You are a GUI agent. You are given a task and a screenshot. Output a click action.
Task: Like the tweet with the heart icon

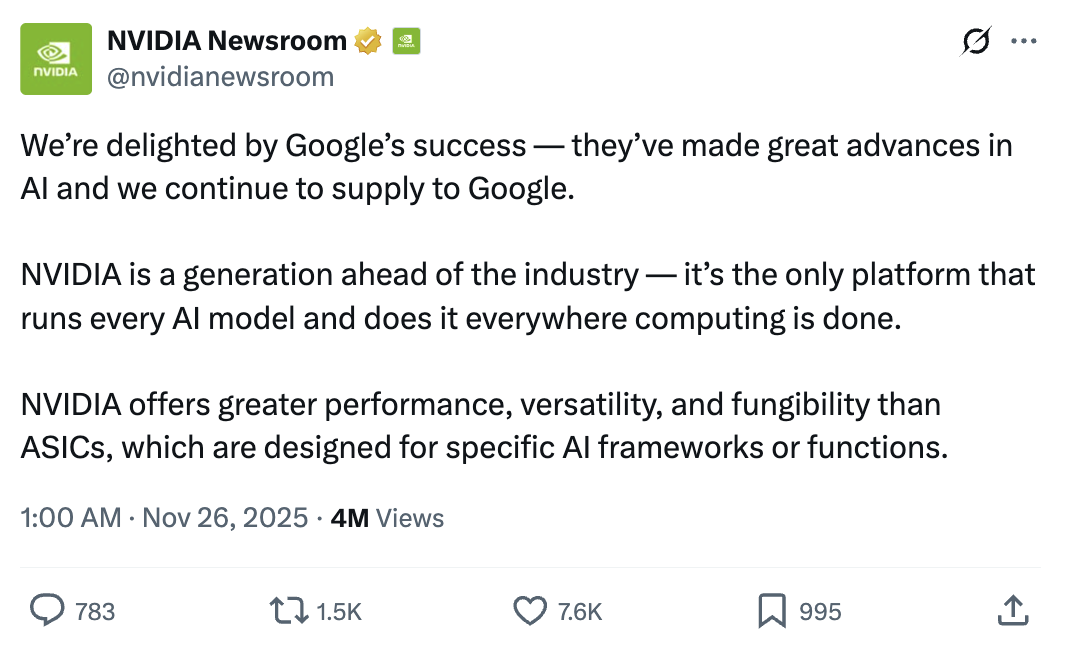coord(529,610)
